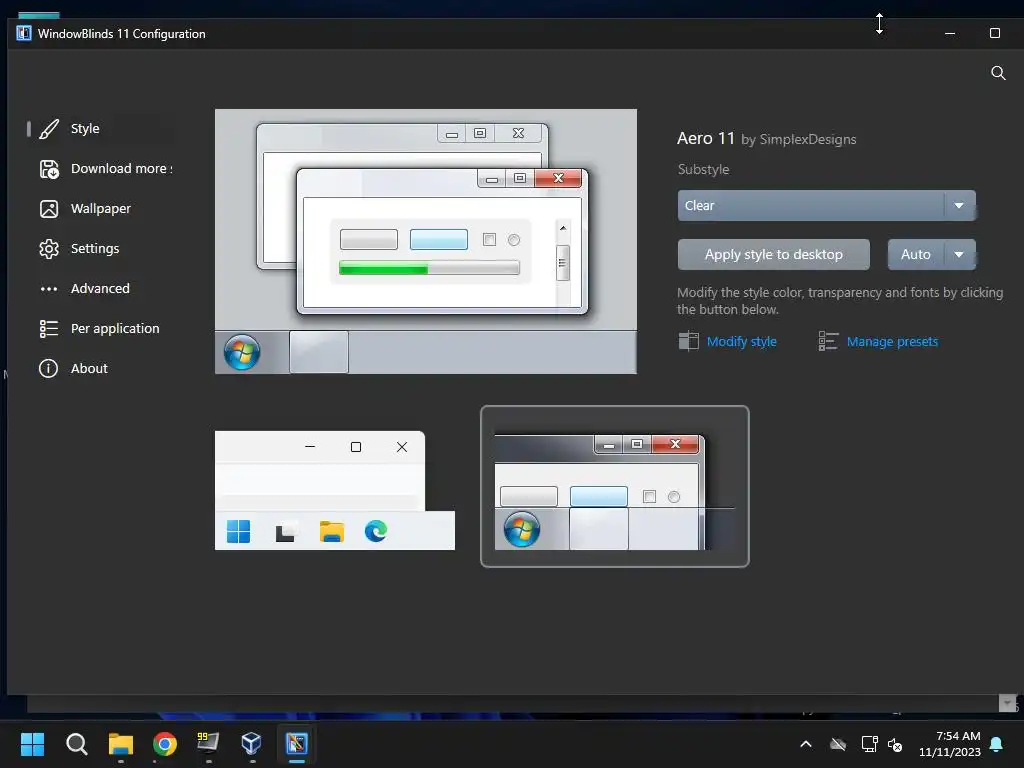This screenshot has width=1024, height=768.
Task: Switch to the Wallpaper section
Action: click(x=101, y=208)
